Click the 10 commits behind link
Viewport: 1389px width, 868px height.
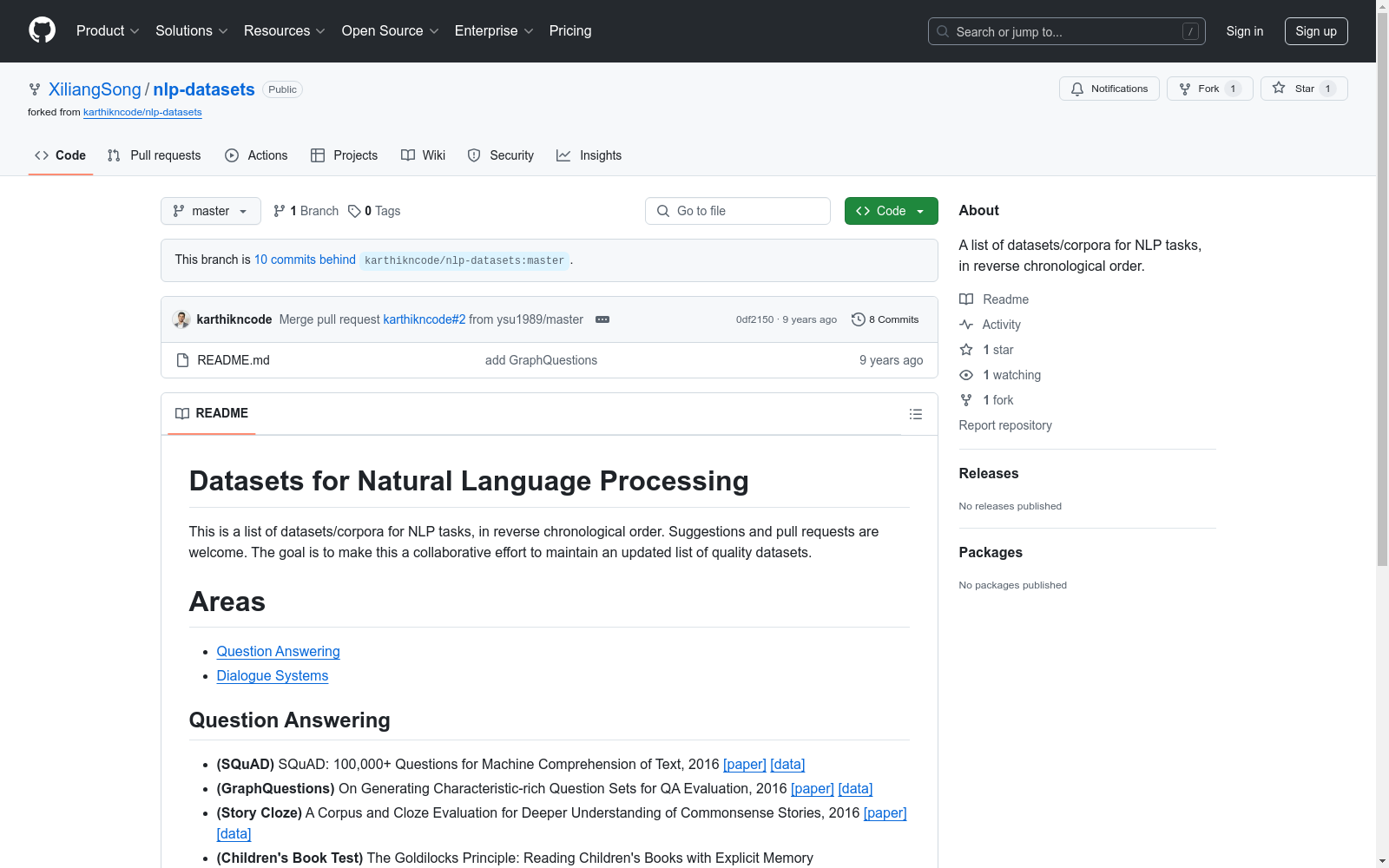305,260
